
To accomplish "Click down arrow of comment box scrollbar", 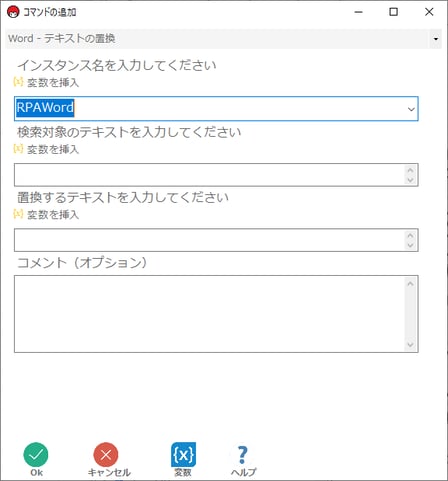I will pos(410,345).
